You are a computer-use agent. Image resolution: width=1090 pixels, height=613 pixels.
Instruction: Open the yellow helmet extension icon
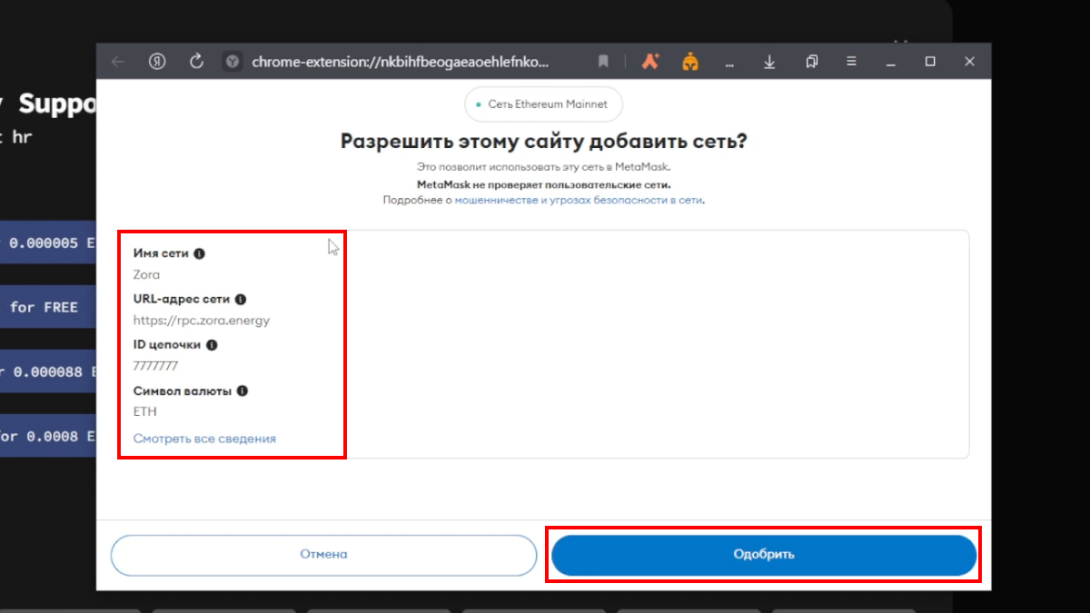point(690,62)
